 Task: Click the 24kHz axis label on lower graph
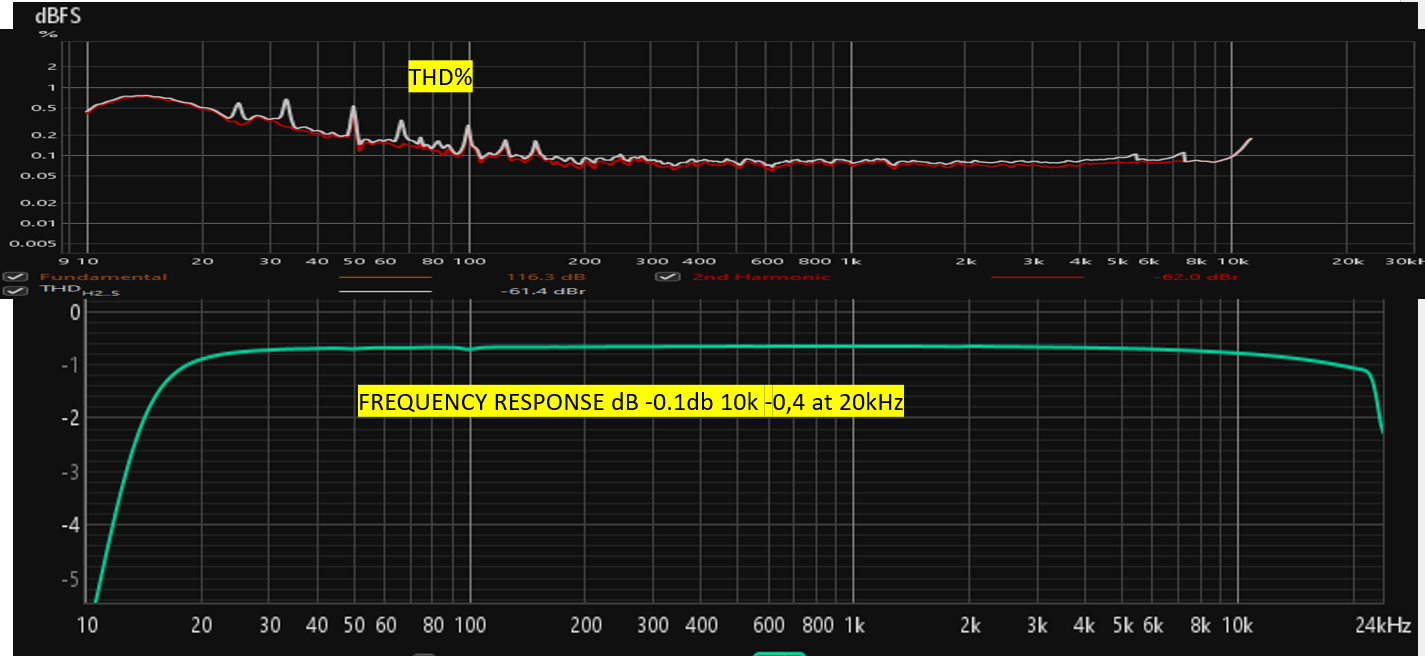(1384, 626)
